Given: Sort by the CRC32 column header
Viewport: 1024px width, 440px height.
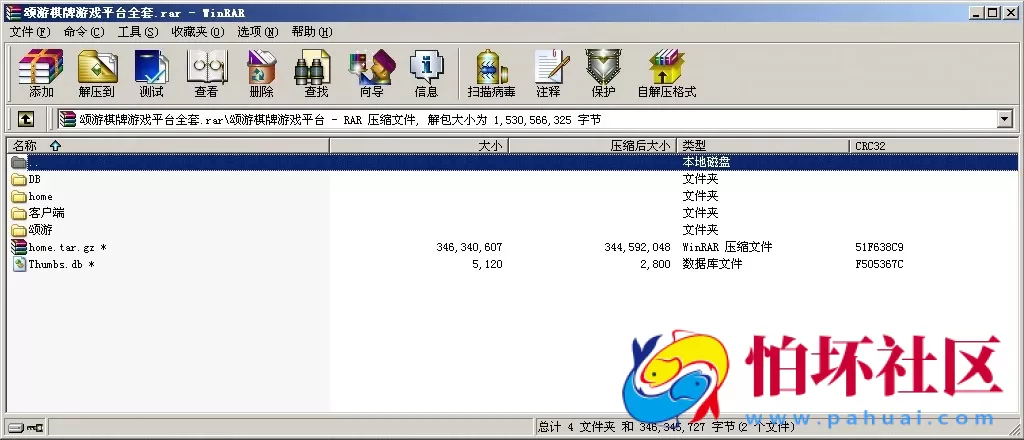Looking at the screenshot, I should click(934, 146).
